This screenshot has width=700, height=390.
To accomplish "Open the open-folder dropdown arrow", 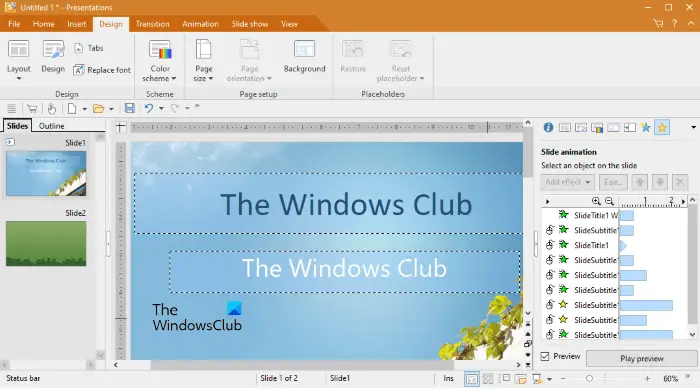I will coord(111,109).
